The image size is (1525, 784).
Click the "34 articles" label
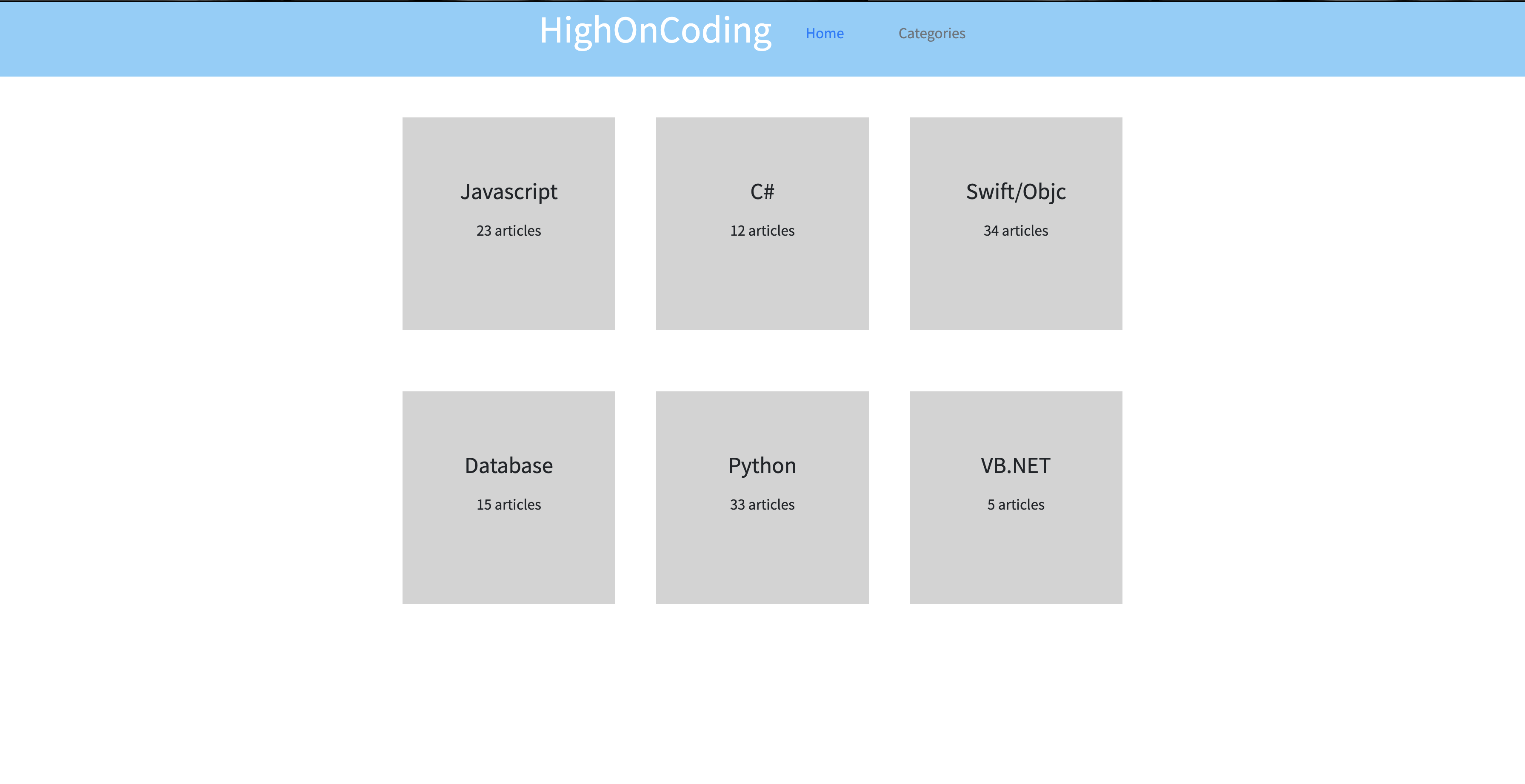point(1015,231)
